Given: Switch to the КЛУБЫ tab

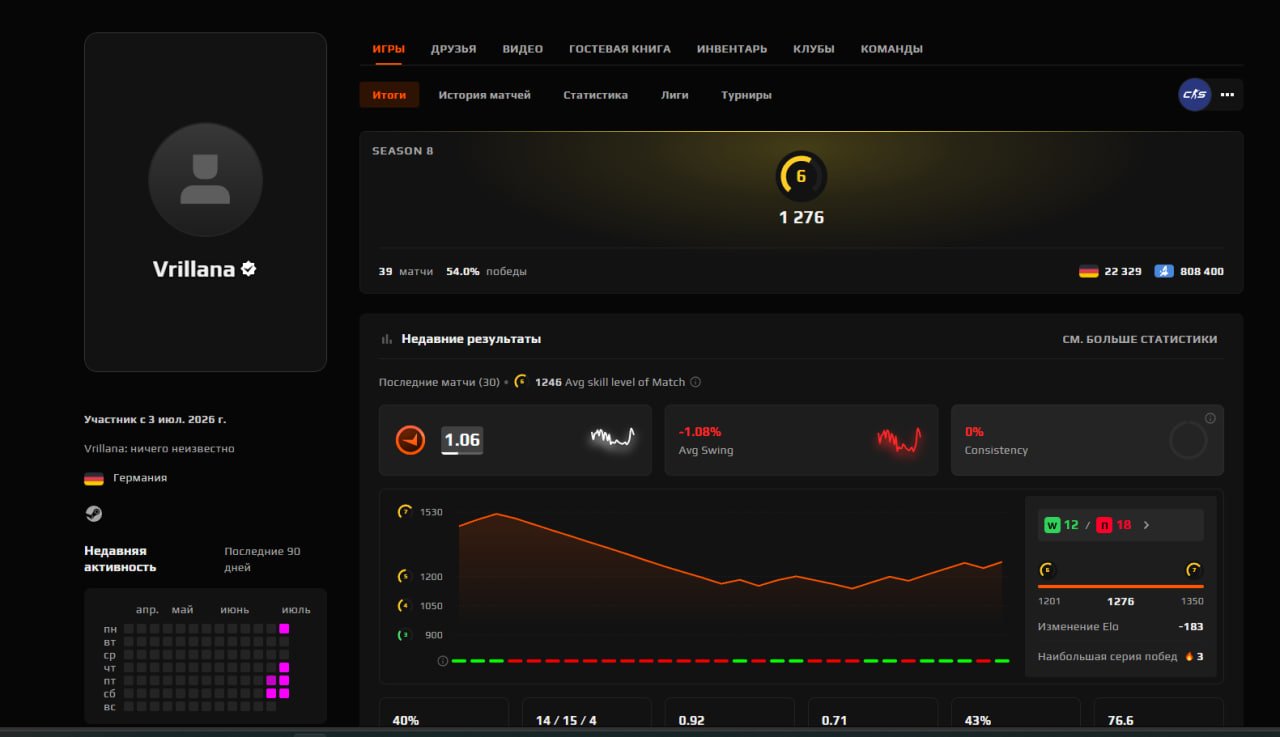Looking at the screenshot, I should (813, 49).
